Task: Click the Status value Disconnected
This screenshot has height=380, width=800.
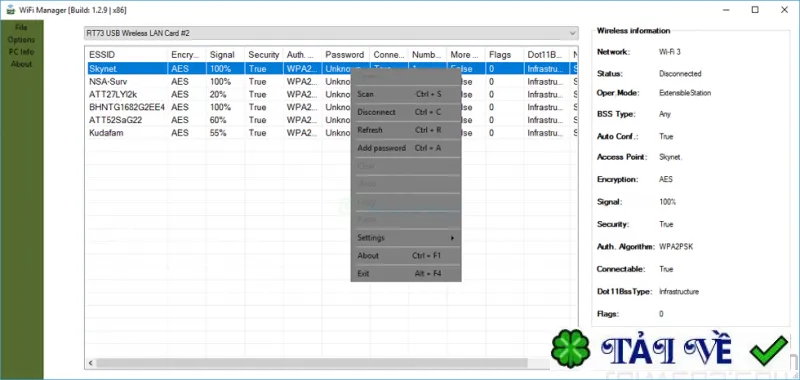Action: click(x=680, y=73)
